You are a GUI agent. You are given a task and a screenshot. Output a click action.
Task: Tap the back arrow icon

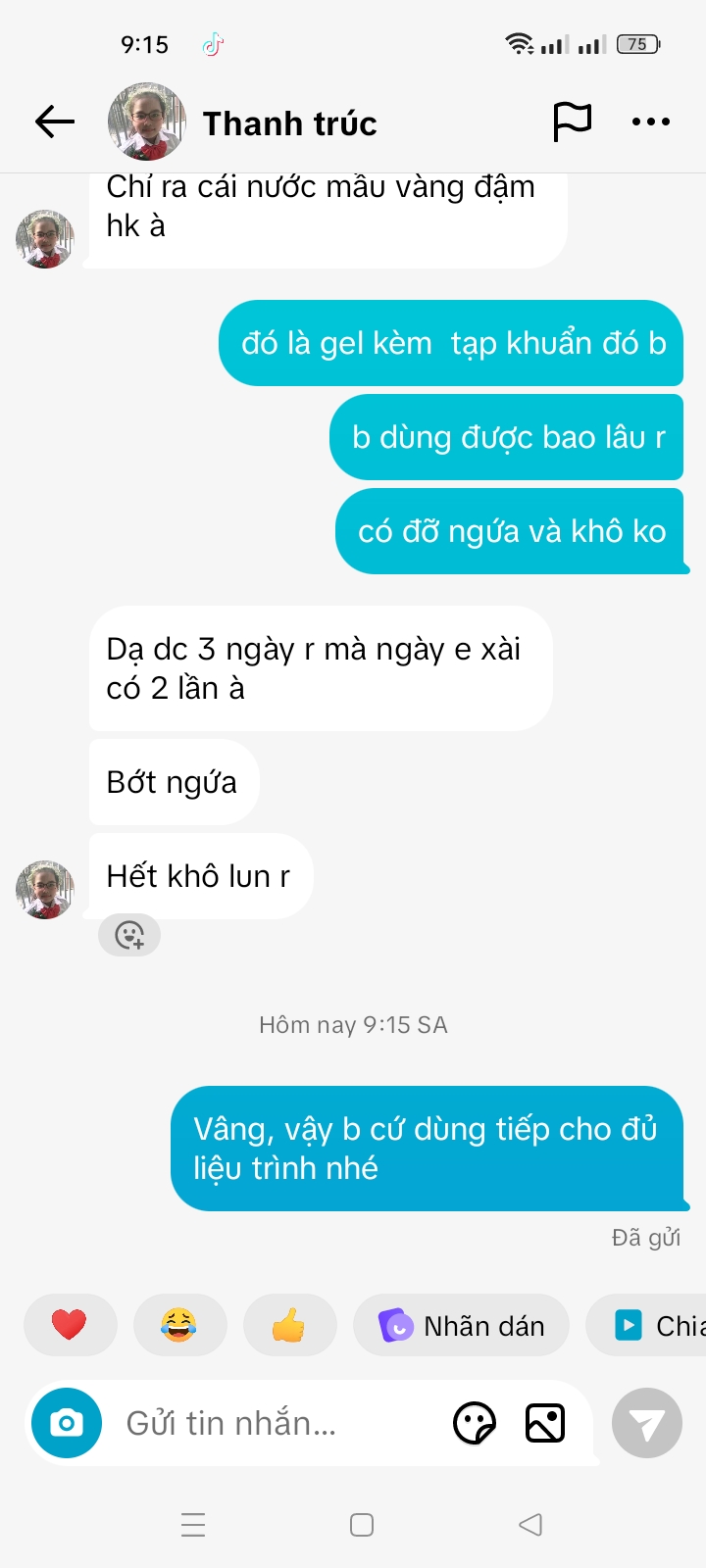[55, 122]
